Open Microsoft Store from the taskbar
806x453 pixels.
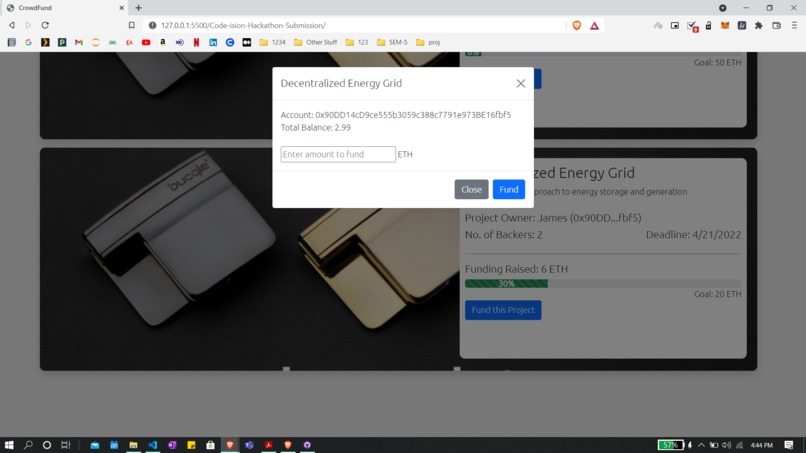click(210, 445)
